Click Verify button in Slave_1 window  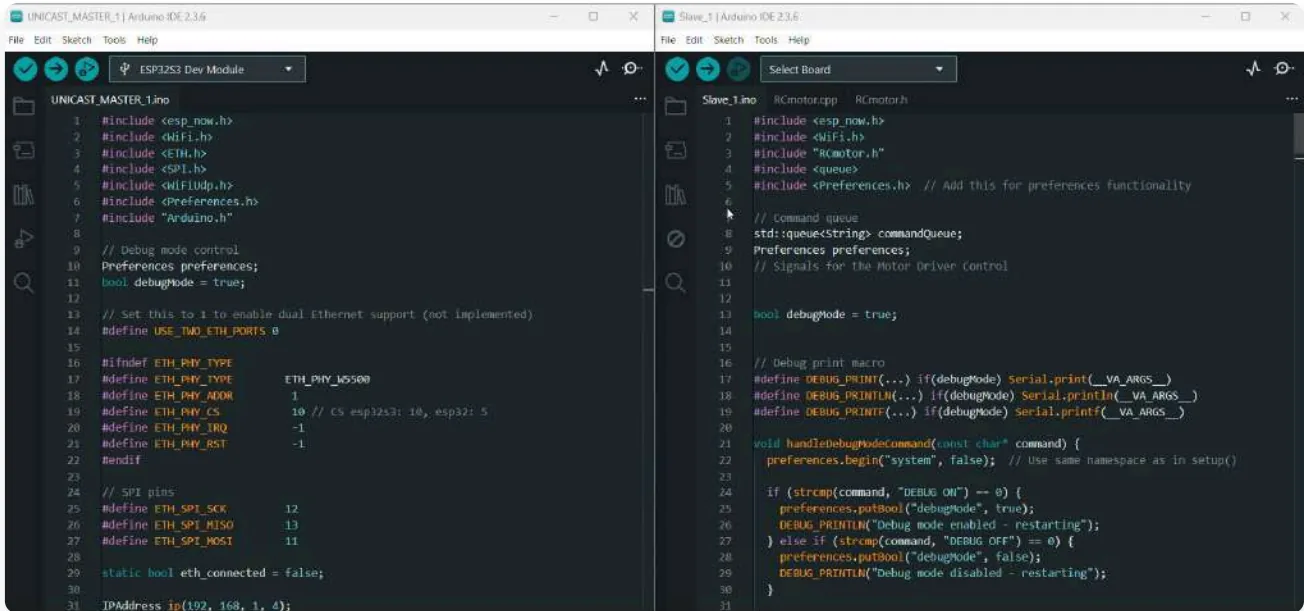pos(677,69)
